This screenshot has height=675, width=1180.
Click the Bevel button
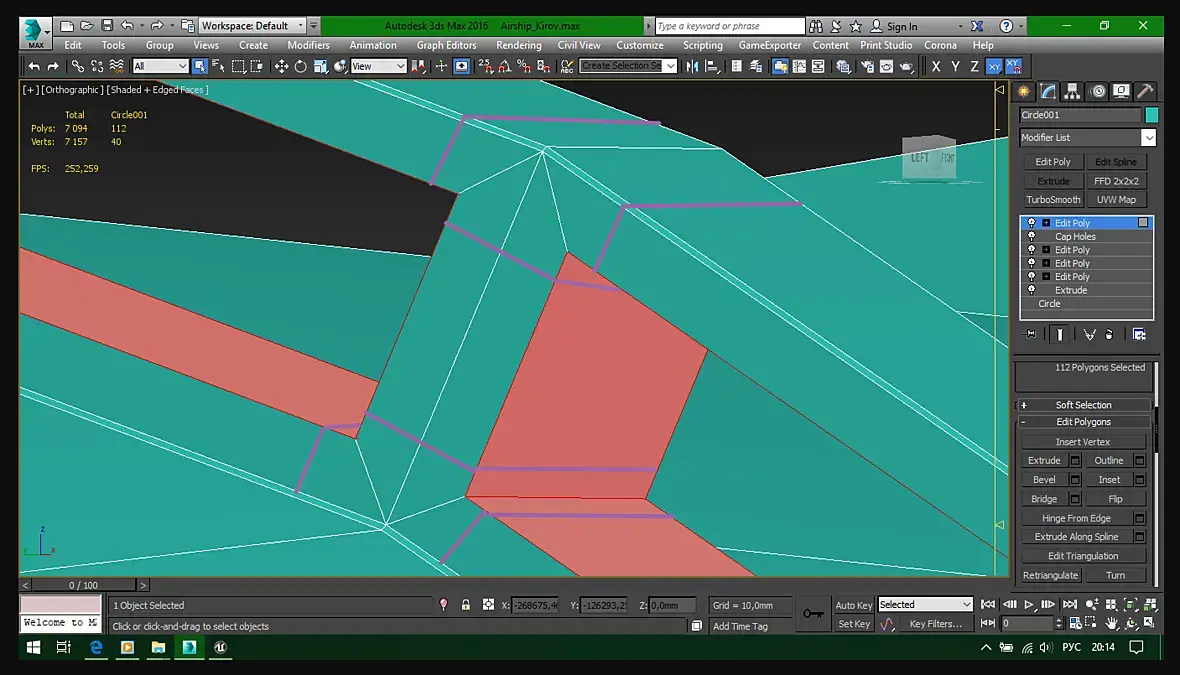1044,480
